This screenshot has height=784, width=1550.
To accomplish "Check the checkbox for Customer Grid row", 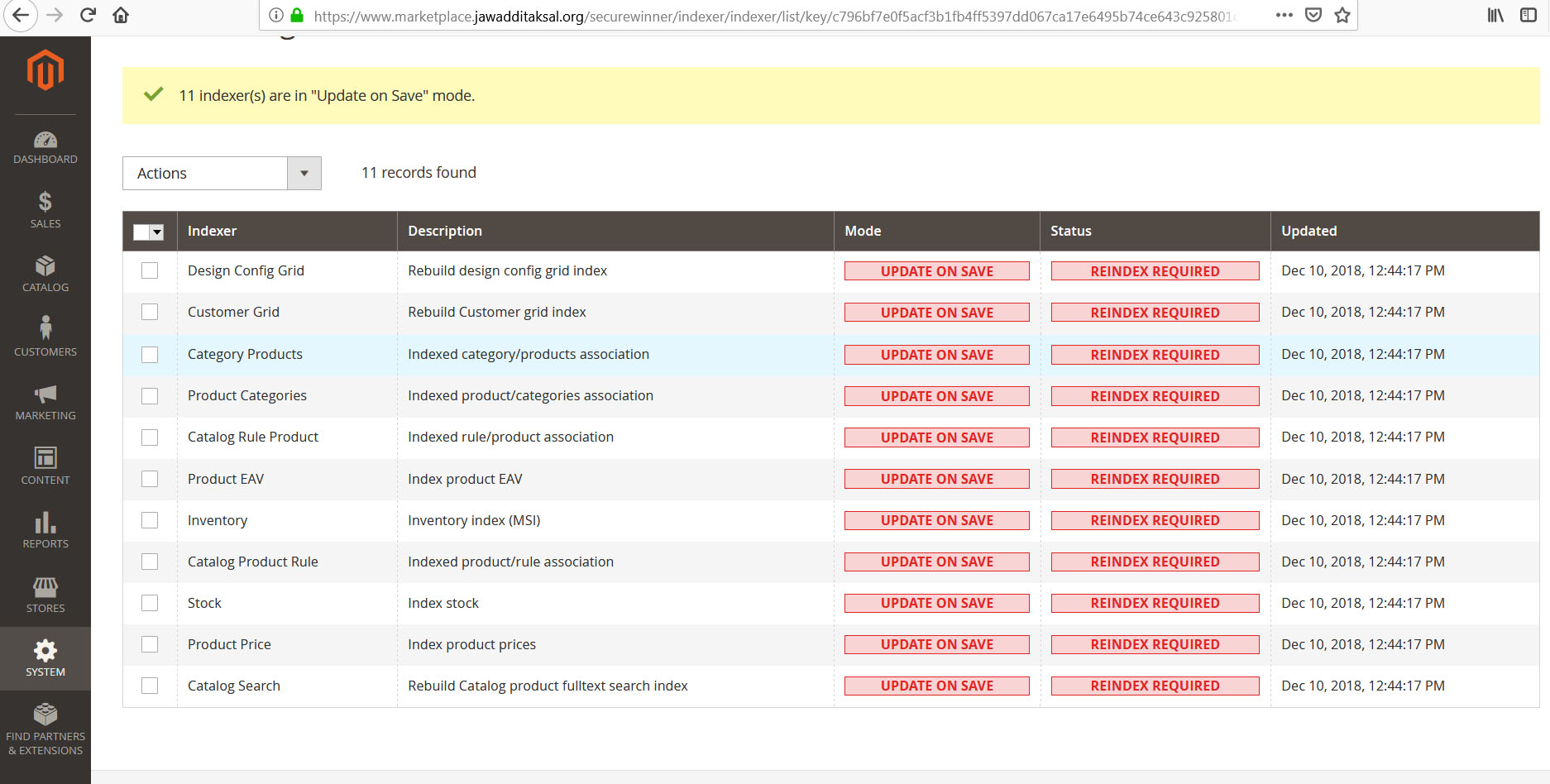I will (150, 312).
